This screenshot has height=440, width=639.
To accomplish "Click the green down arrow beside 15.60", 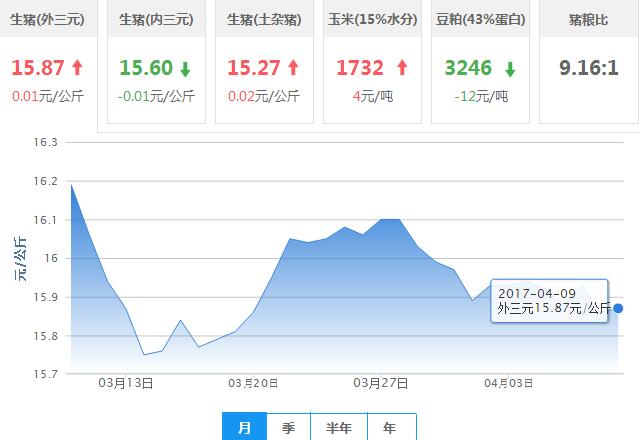I will pyautogui.click(x=184, y=68).
